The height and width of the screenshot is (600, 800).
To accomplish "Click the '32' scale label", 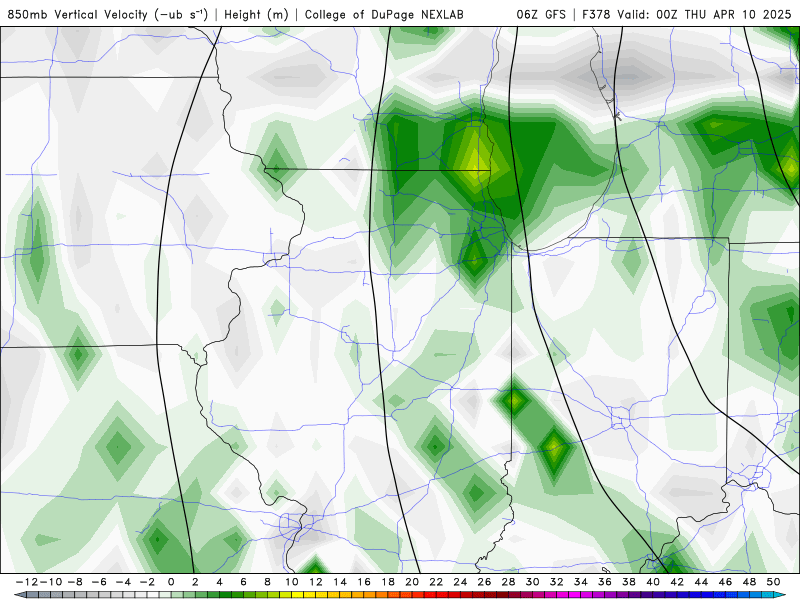I will click(557, 582).
